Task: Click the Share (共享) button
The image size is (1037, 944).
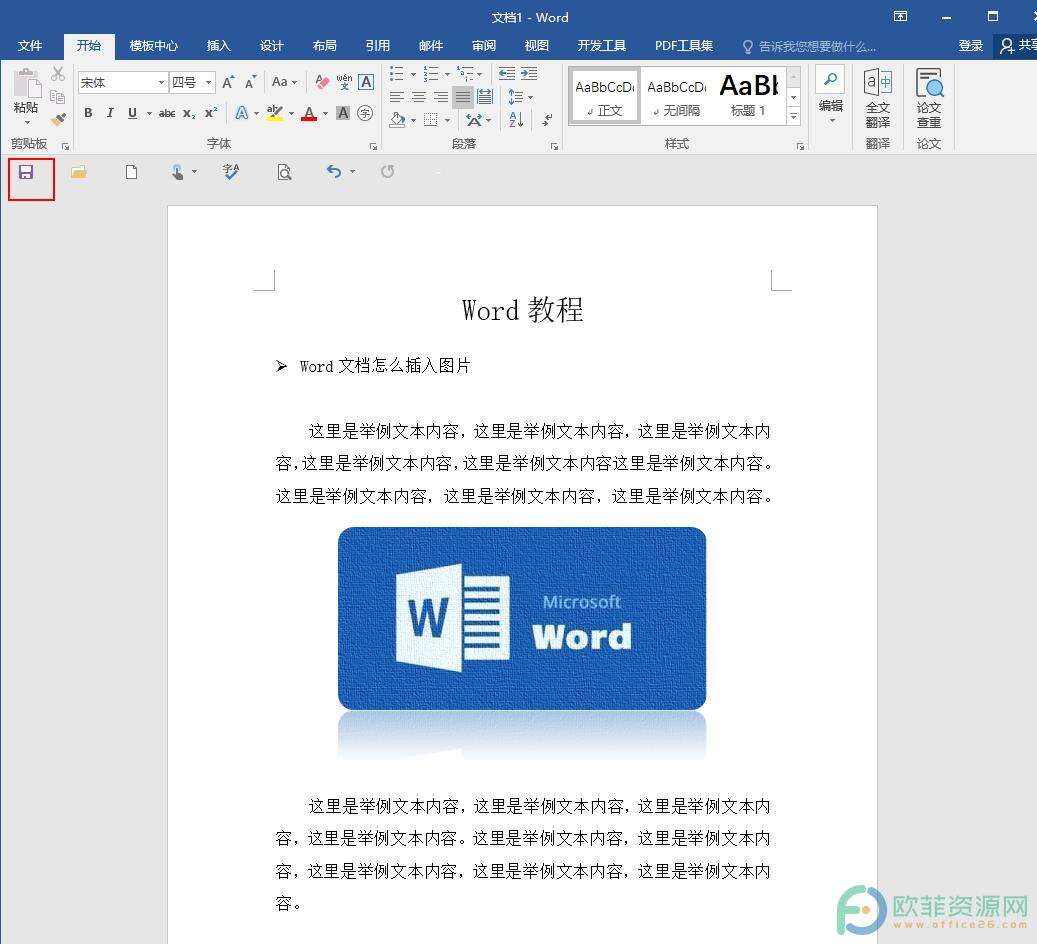Action: click(x=1017, y=46)
